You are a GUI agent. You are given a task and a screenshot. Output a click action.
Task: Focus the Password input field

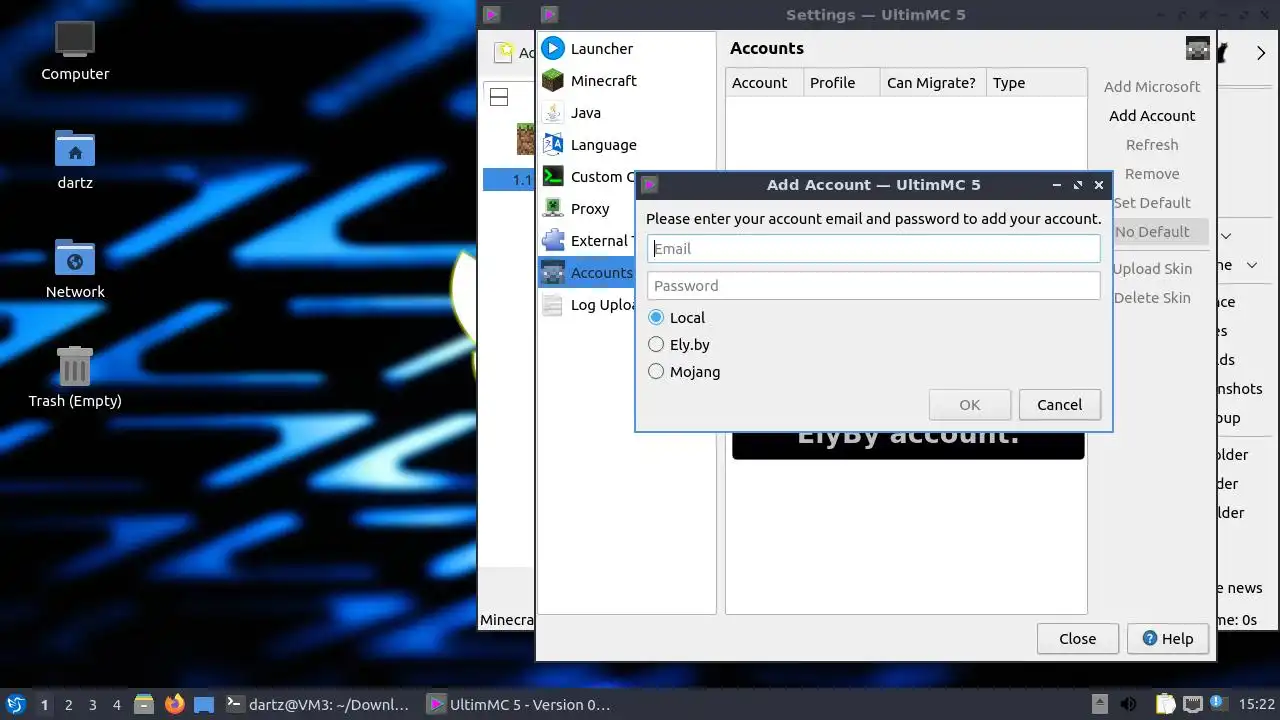[874, 285]
